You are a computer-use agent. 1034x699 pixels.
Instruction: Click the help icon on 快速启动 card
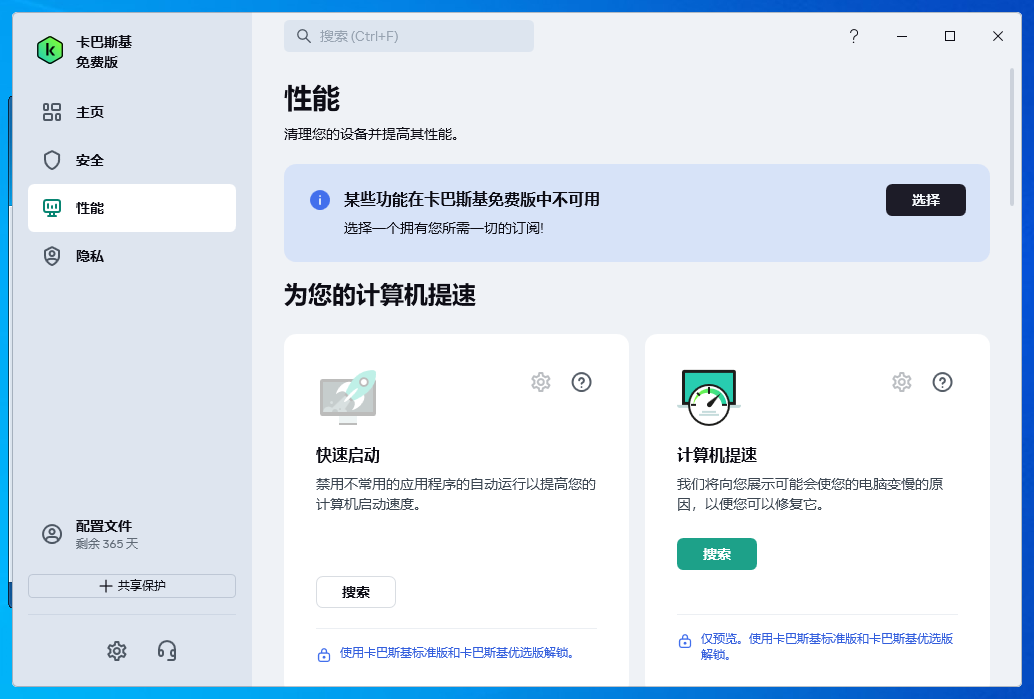582,382
